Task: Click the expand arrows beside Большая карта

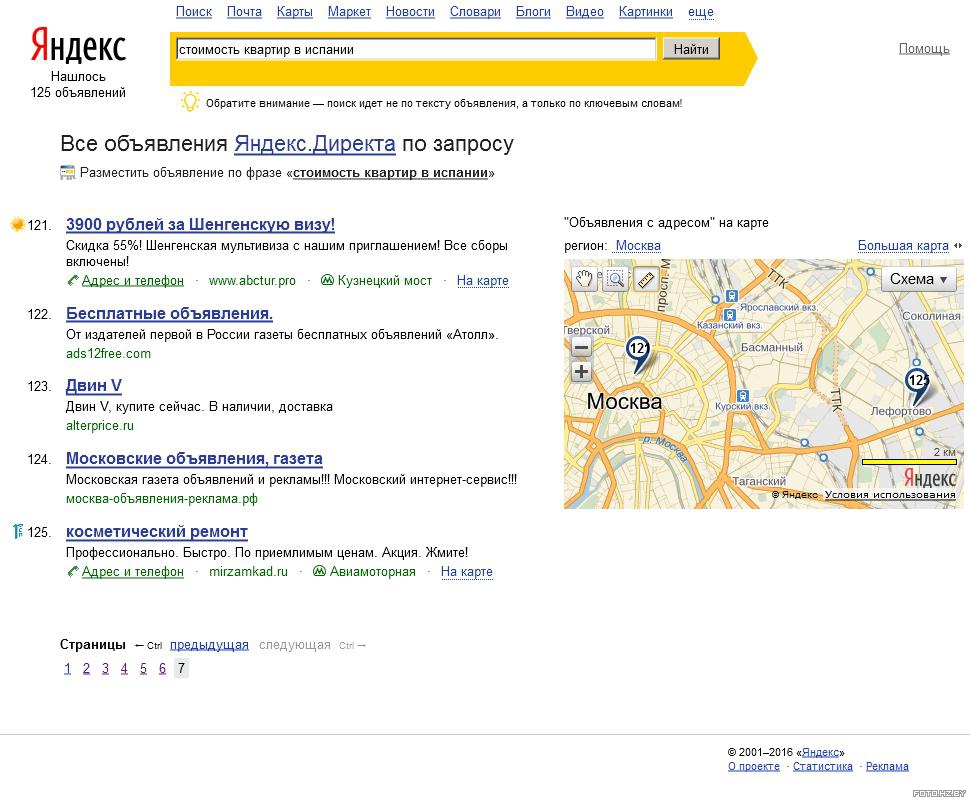Action: (x=958, y=246)
